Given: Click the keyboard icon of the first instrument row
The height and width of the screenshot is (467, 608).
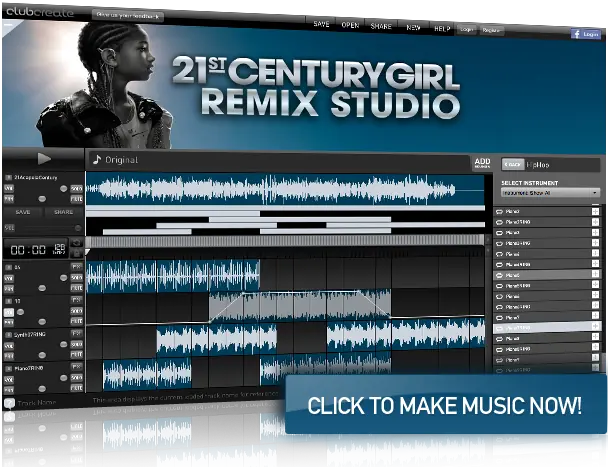Looking at the screenshot, I should pyautogui.click(x=499, y=212).
